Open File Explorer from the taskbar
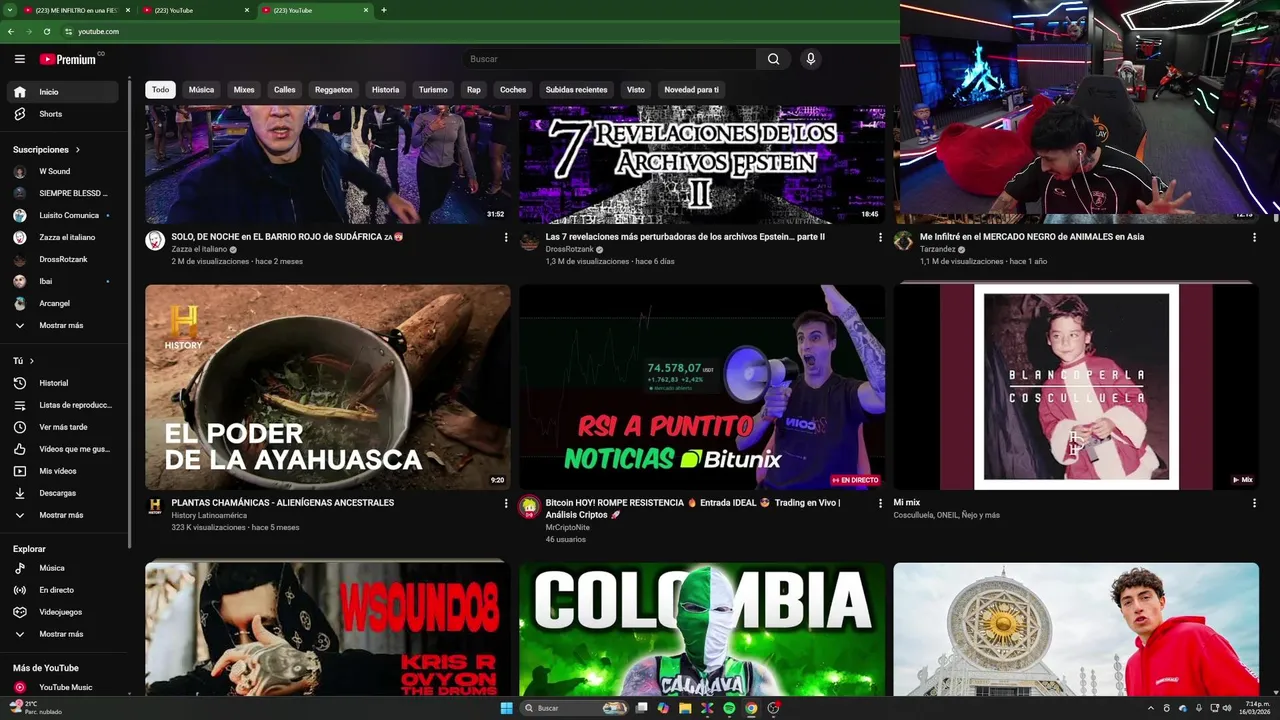Screen dimensions: 1280x720 (x=685, y=708)
